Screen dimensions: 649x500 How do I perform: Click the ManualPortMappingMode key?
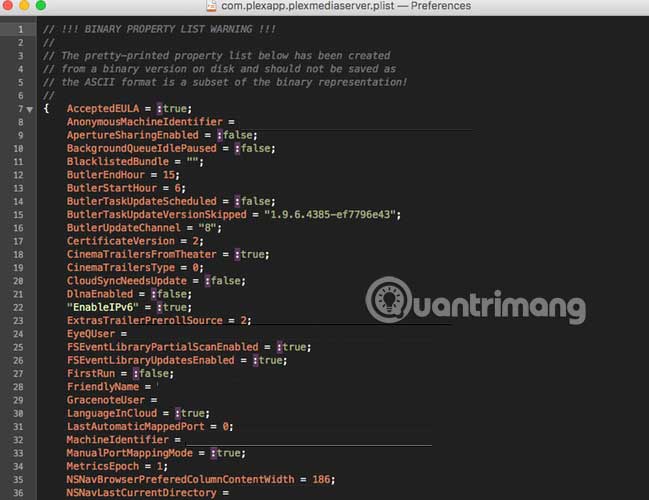(130, 453)
